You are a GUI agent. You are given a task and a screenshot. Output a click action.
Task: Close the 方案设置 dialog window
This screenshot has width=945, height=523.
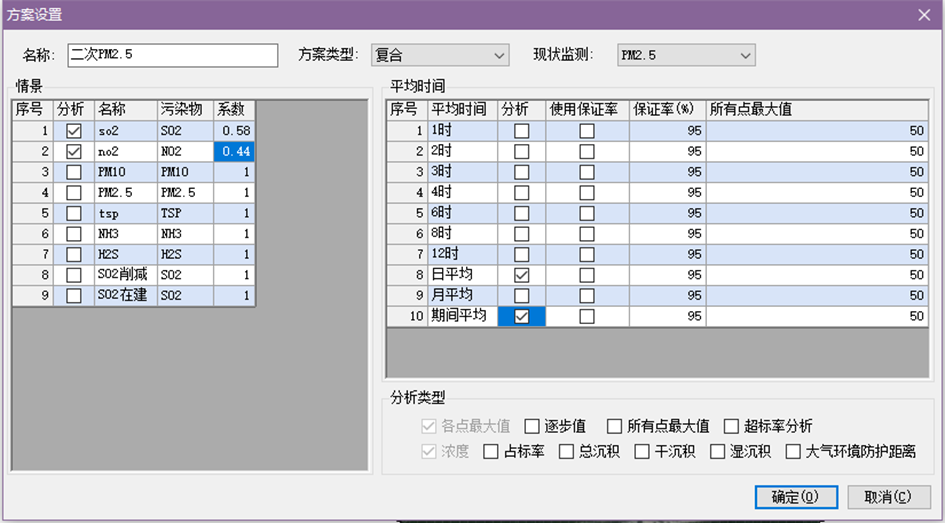[923, 14]
